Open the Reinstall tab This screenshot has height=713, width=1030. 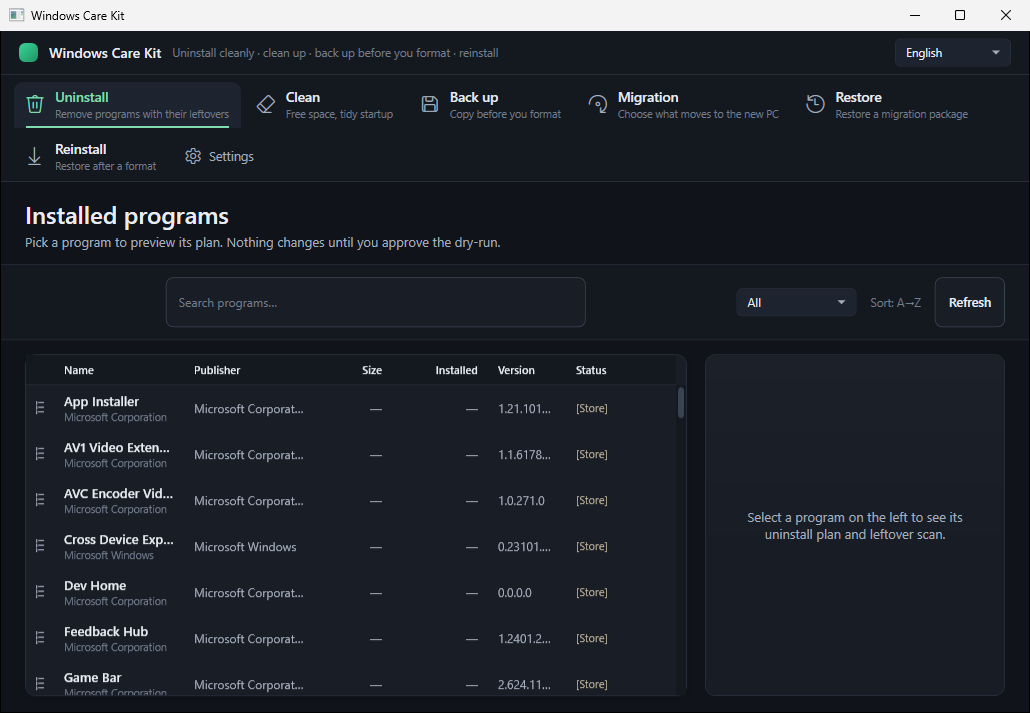click(x=91, y=156)
